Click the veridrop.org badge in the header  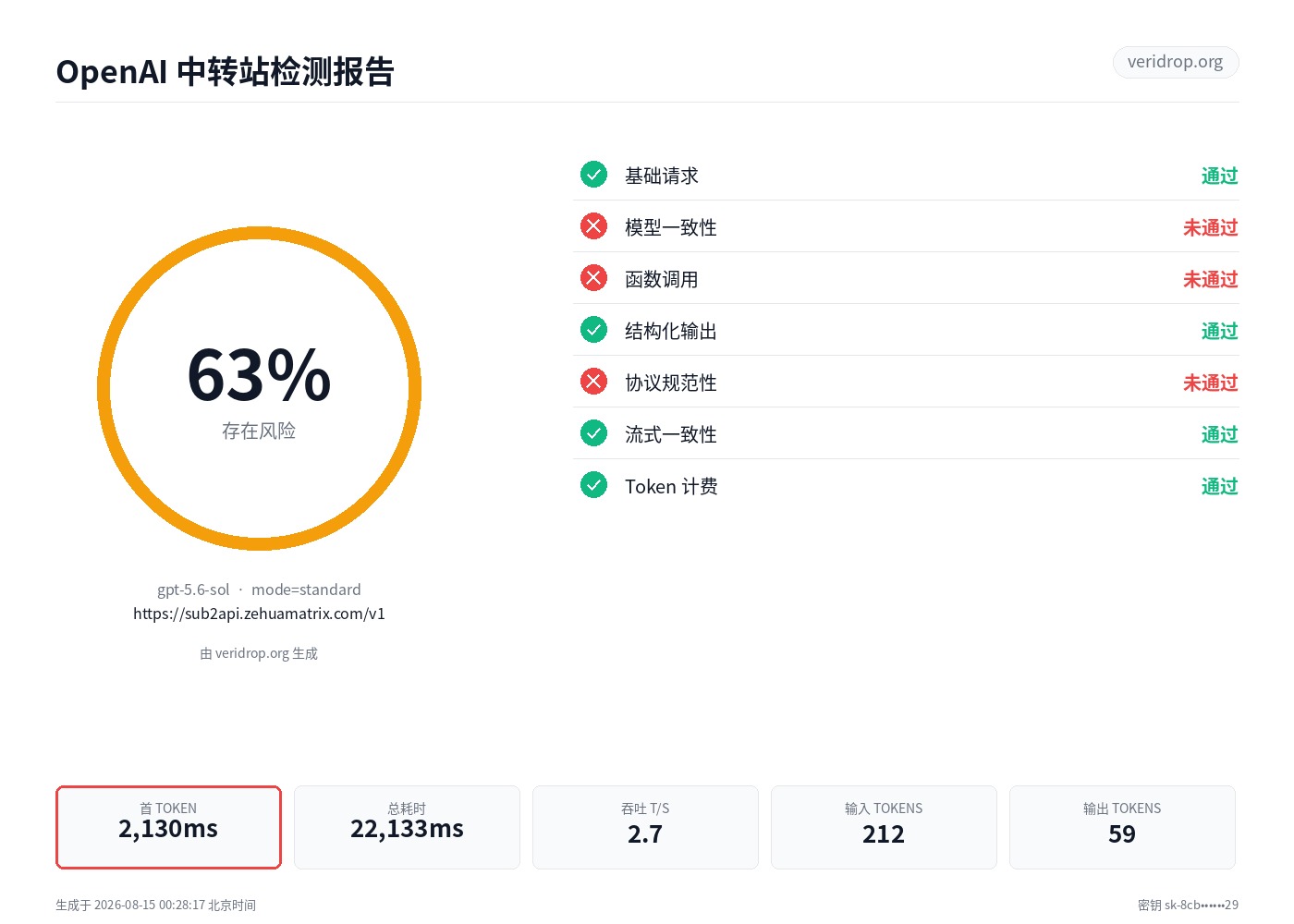(x=1175, y=62)
